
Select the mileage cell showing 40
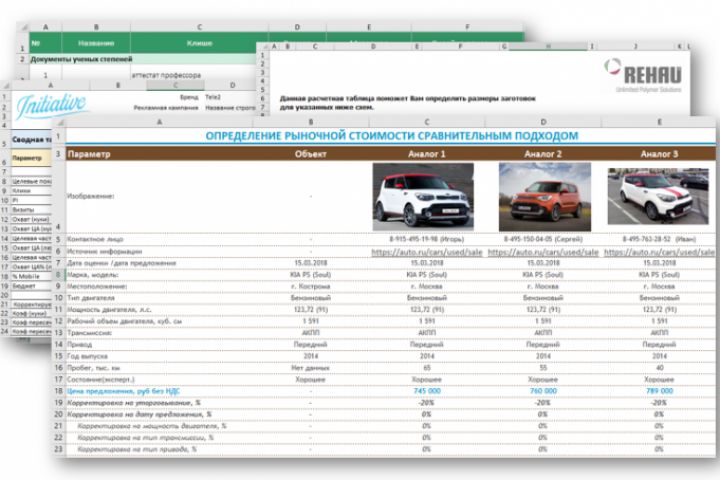coord(659,368)
